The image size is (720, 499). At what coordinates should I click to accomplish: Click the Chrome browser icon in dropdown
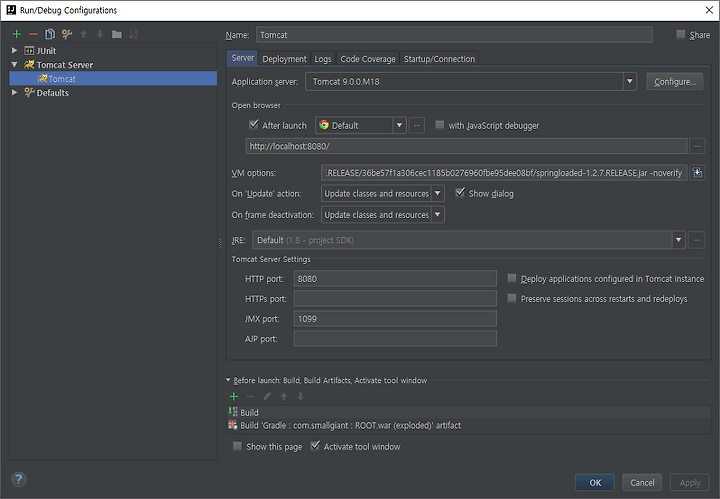click(324, 125)
